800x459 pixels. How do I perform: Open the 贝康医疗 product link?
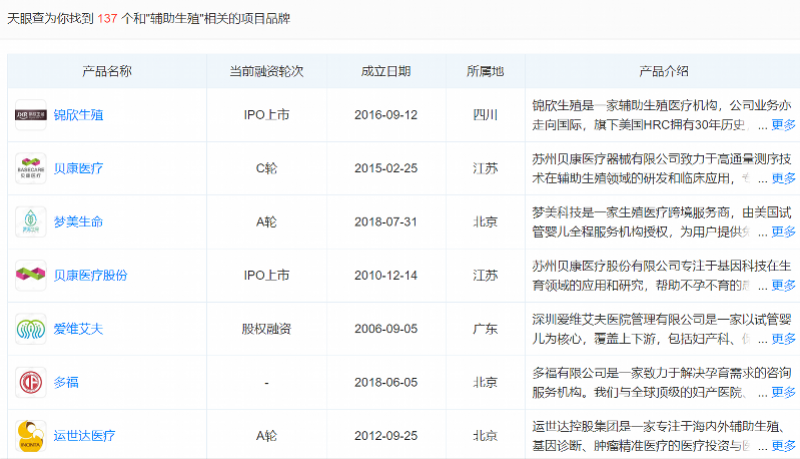coord(79,168)
